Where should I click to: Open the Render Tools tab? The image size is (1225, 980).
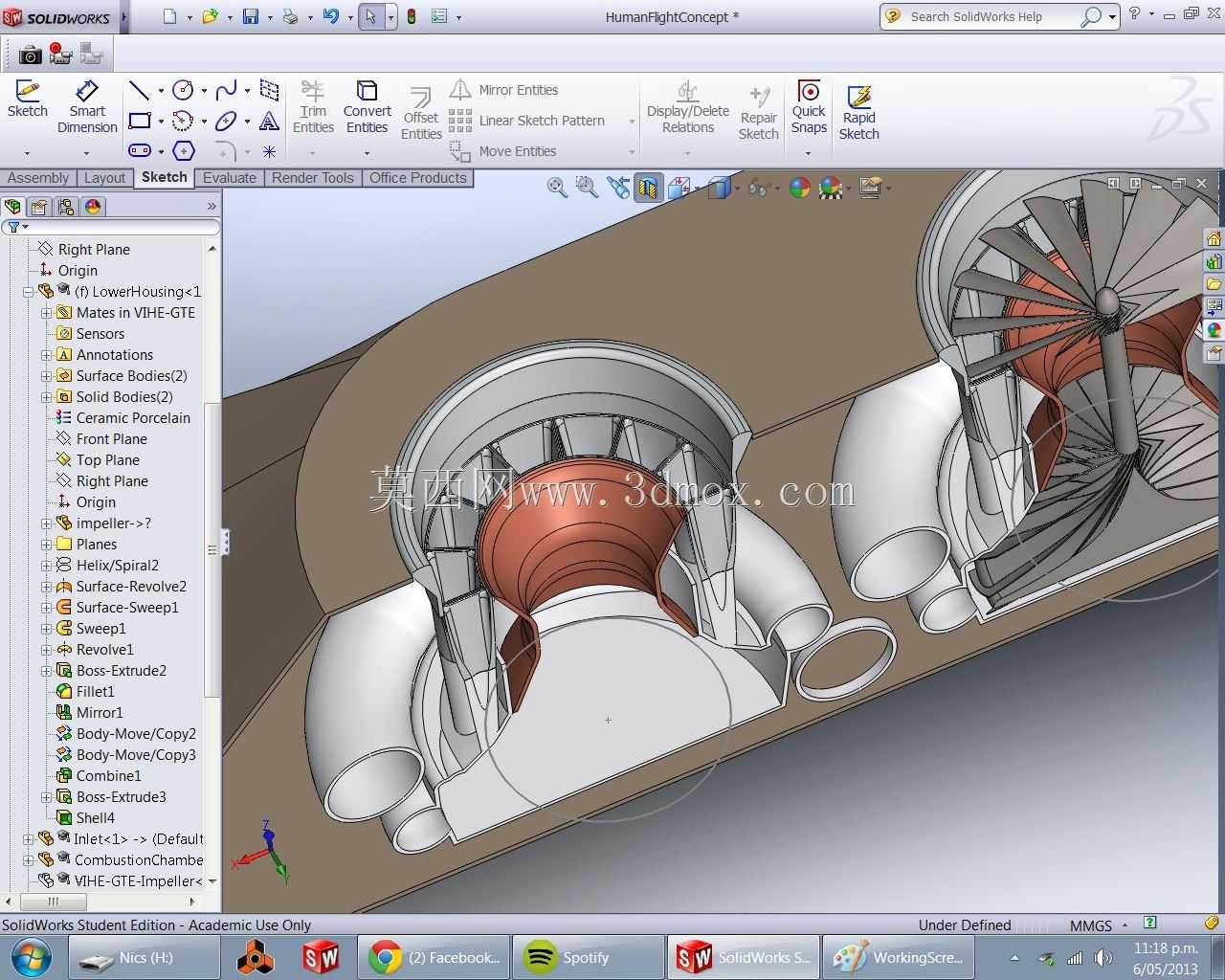click(x=313, y=178)
